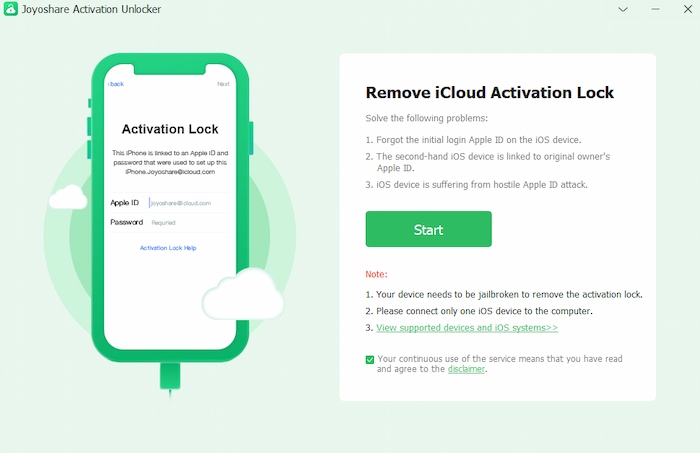The image size is (700, 453).
Task: Click 'Your device needs to be jailbroken' note
Action: [504, 295]
